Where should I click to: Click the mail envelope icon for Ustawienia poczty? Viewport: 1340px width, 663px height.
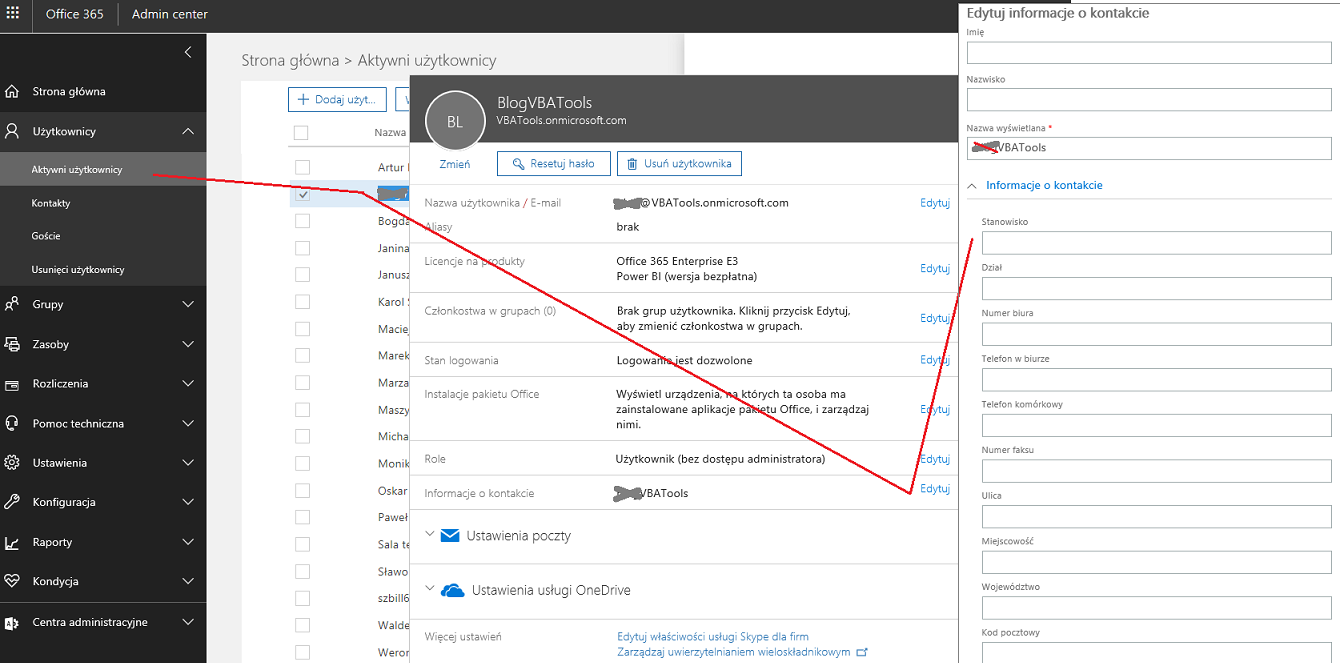point(450,535)
